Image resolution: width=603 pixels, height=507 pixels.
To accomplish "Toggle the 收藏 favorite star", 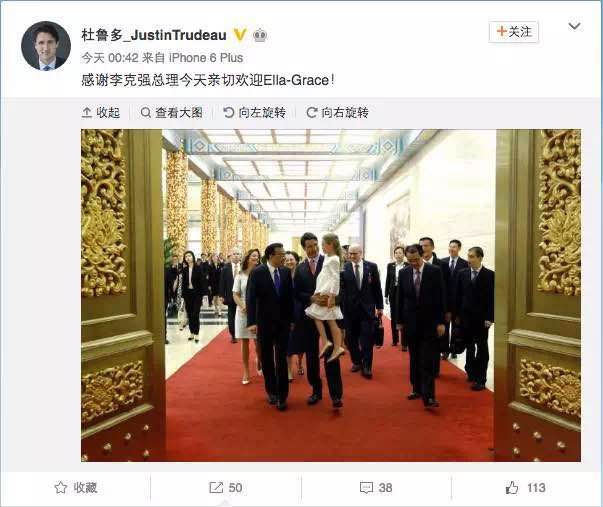I will pyautogui.click(x=76, y=488).
